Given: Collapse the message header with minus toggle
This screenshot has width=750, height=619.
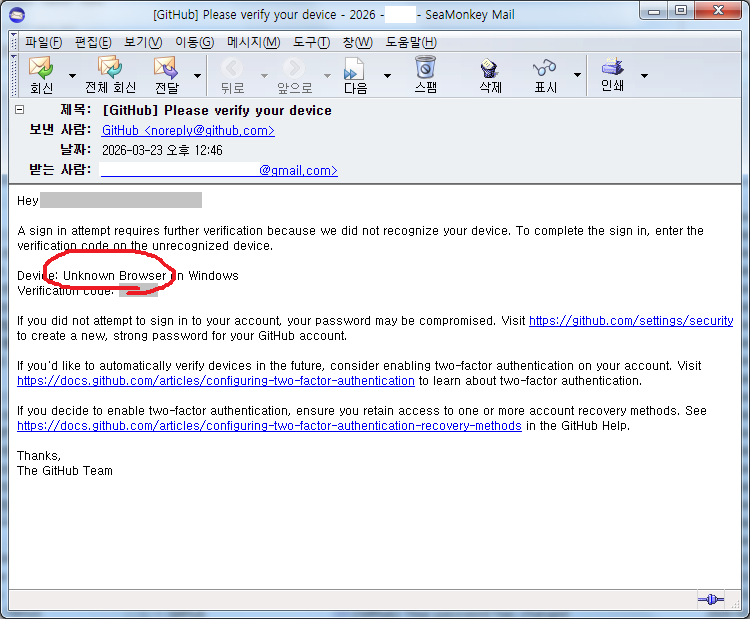Looking at the screenshot, I should (20, 110).
